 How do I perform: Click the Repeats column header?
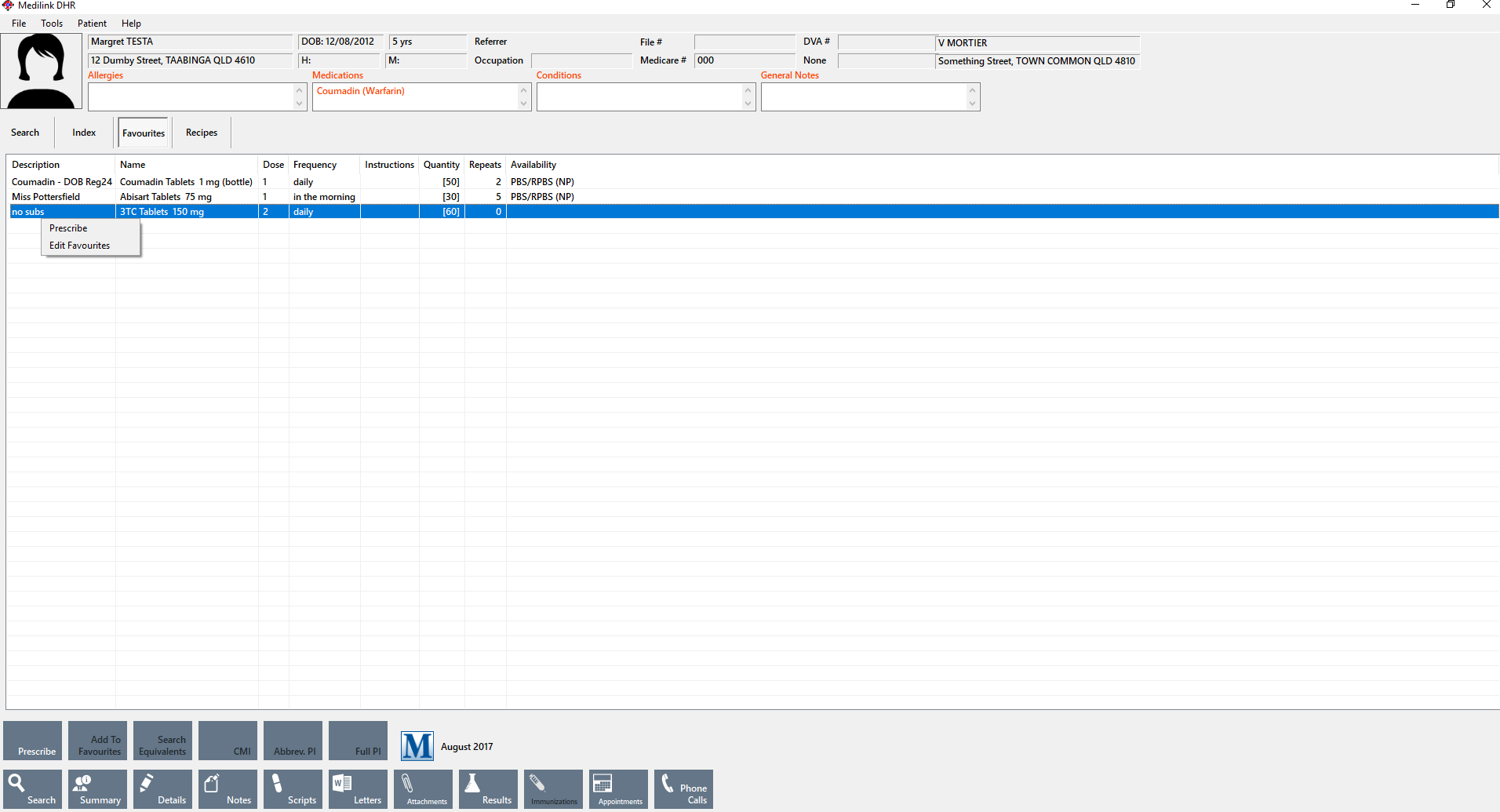[x=486, y=165]
